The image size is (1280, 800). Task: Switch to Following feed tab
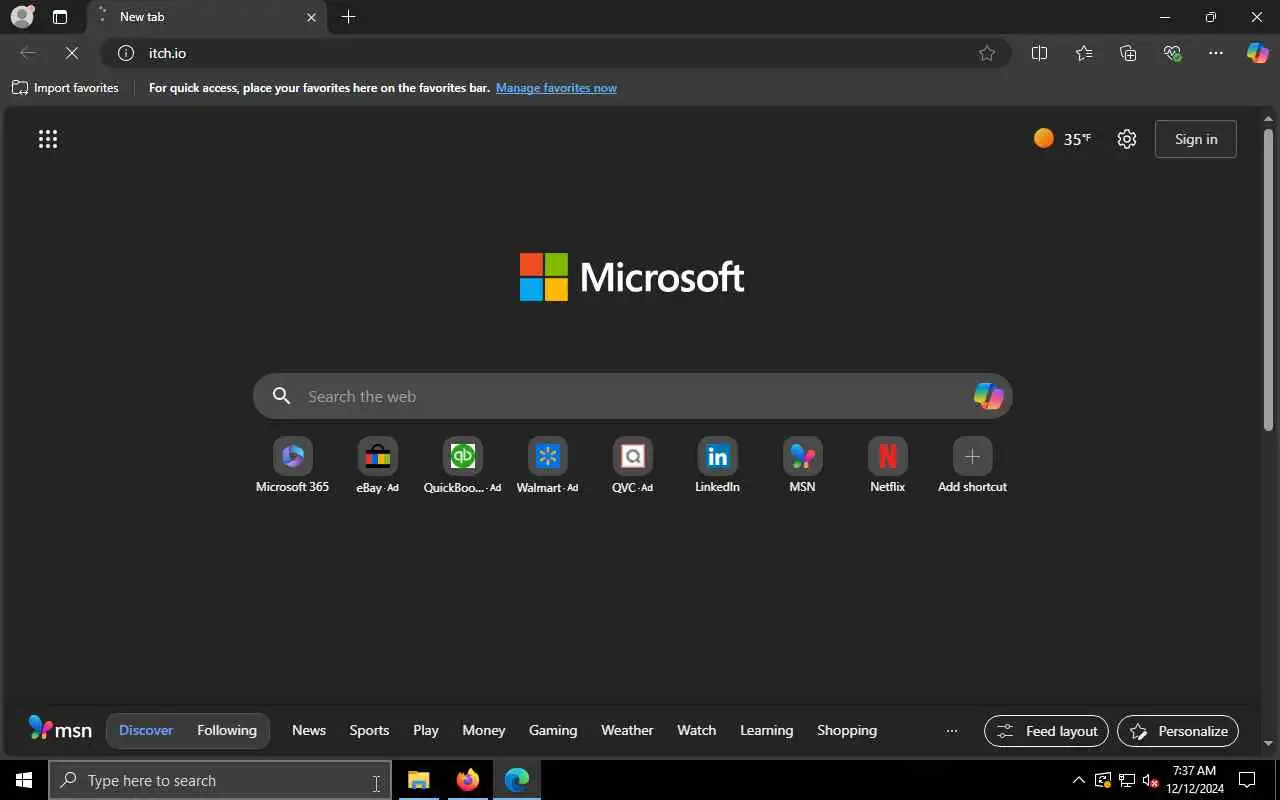click(227, 730)
